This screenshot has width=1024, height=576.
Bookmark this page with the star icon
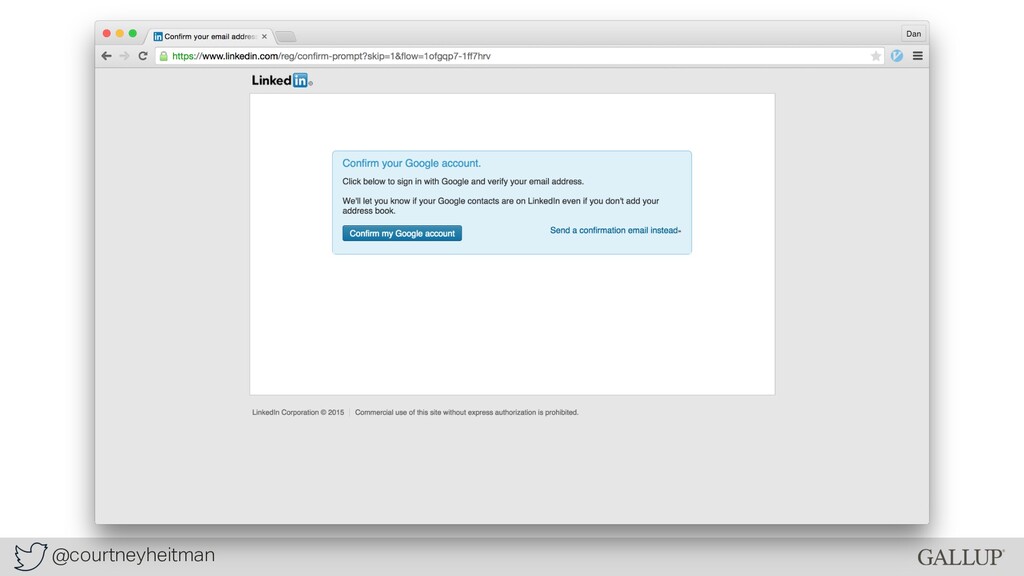[x=876, y=56]
